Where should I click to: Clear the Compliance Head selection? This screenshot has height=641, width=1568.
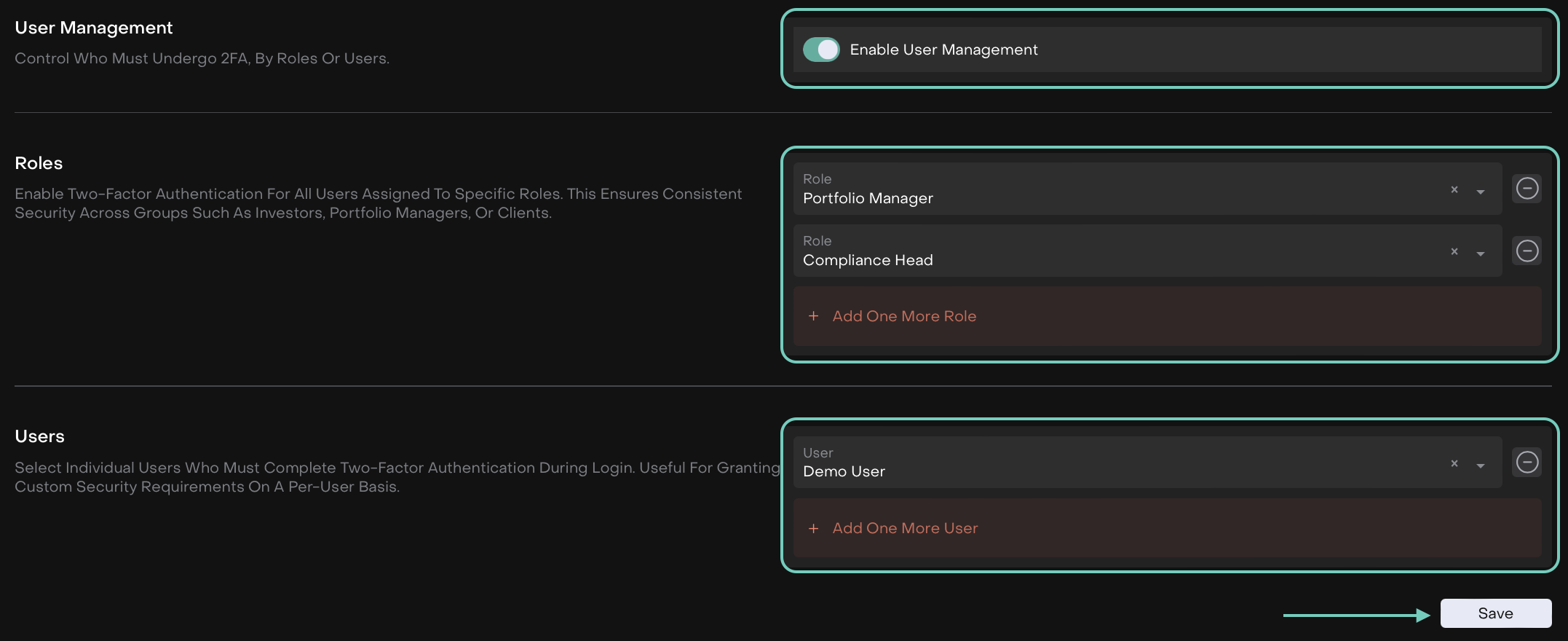(1454, 251)
